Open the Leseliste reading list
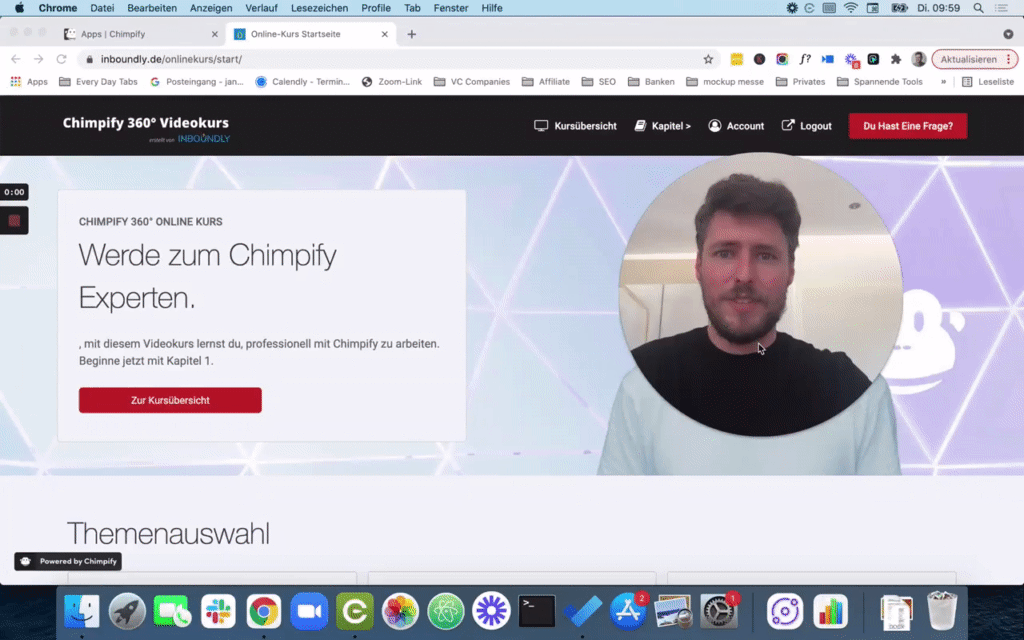Image resolution: width=1024 pixels, height=640 pixels. click(989, 82)
